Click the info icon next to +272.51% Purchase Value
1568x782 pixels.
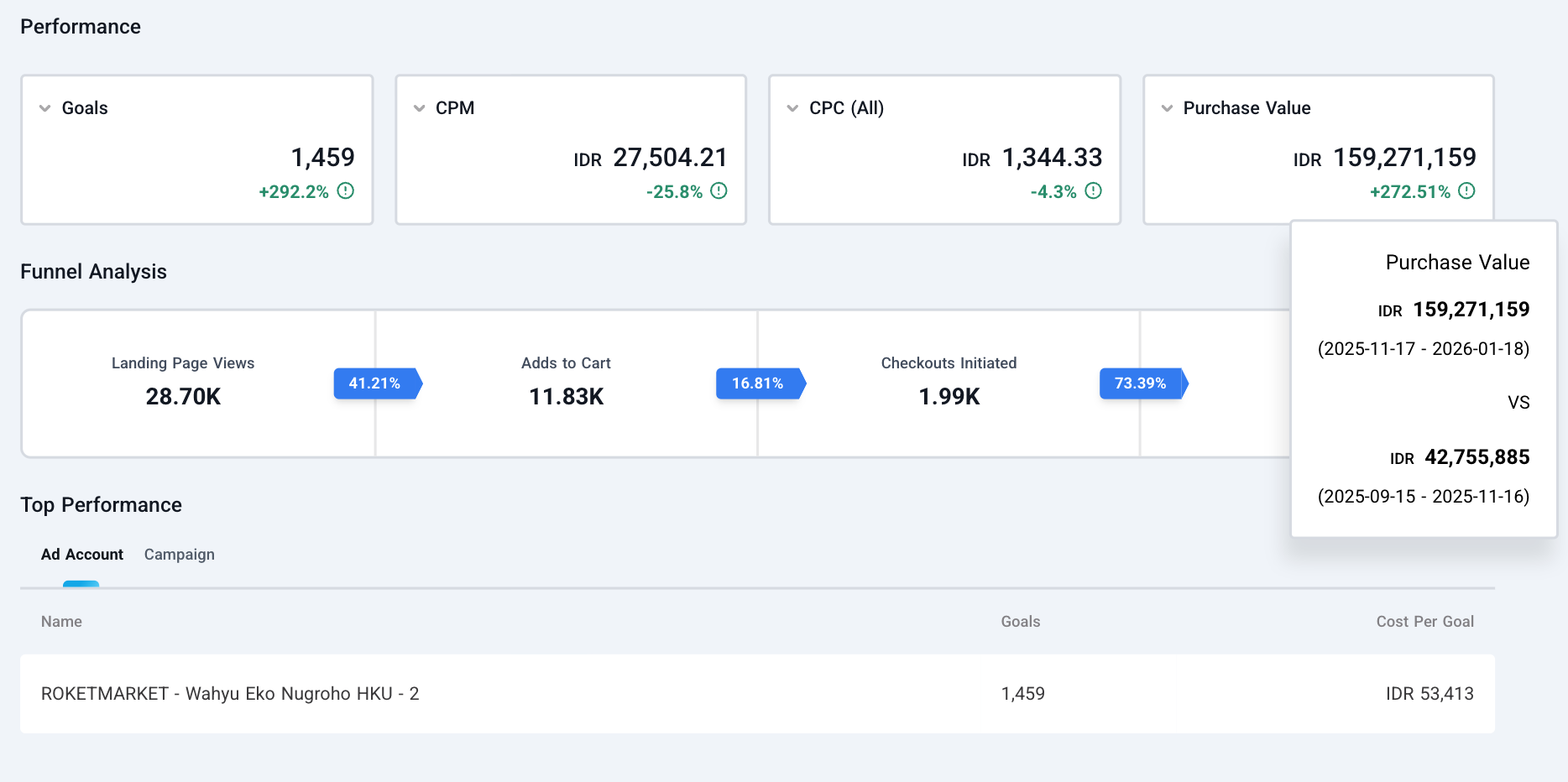click(1466, 190)
